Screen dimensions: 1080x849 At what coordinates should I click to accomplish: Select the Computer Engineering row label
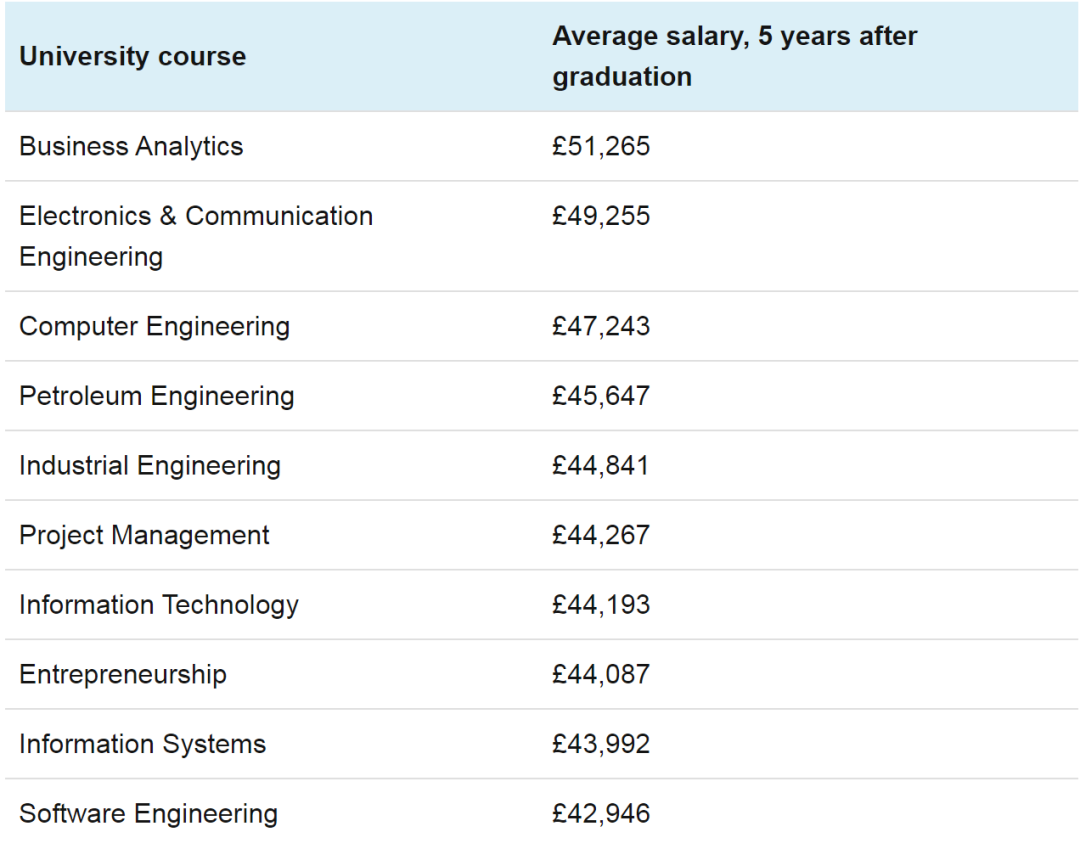pos(154,326)
